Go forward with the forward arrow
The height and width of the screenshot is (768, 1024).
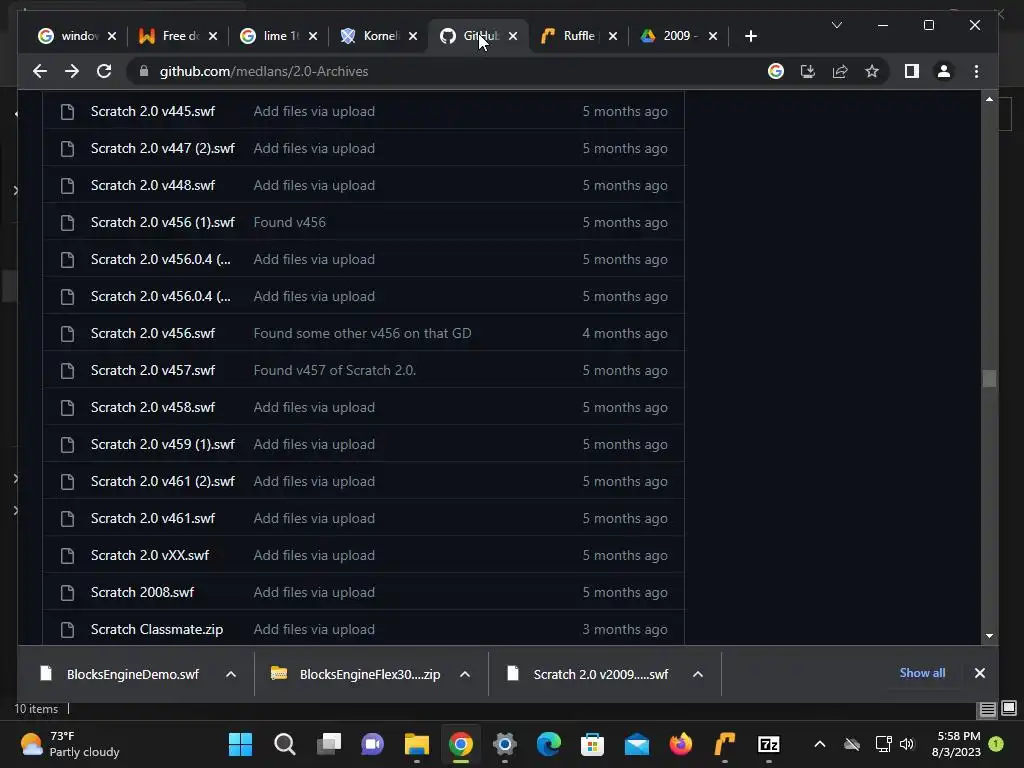(x=72, y=71)
